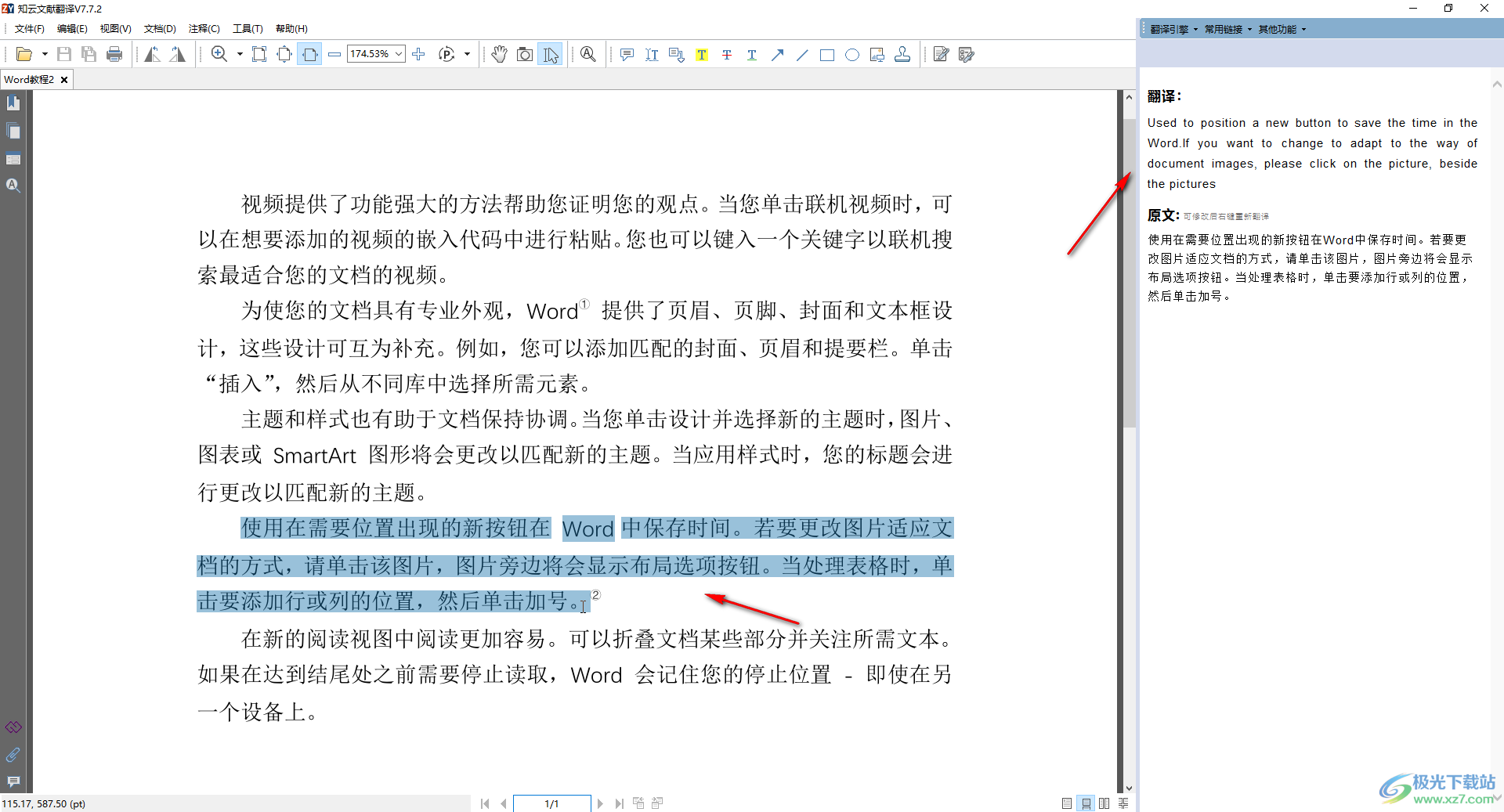Expand the 其他功能 dropdown
1504x812 pixels.
tap(1282, 29)
